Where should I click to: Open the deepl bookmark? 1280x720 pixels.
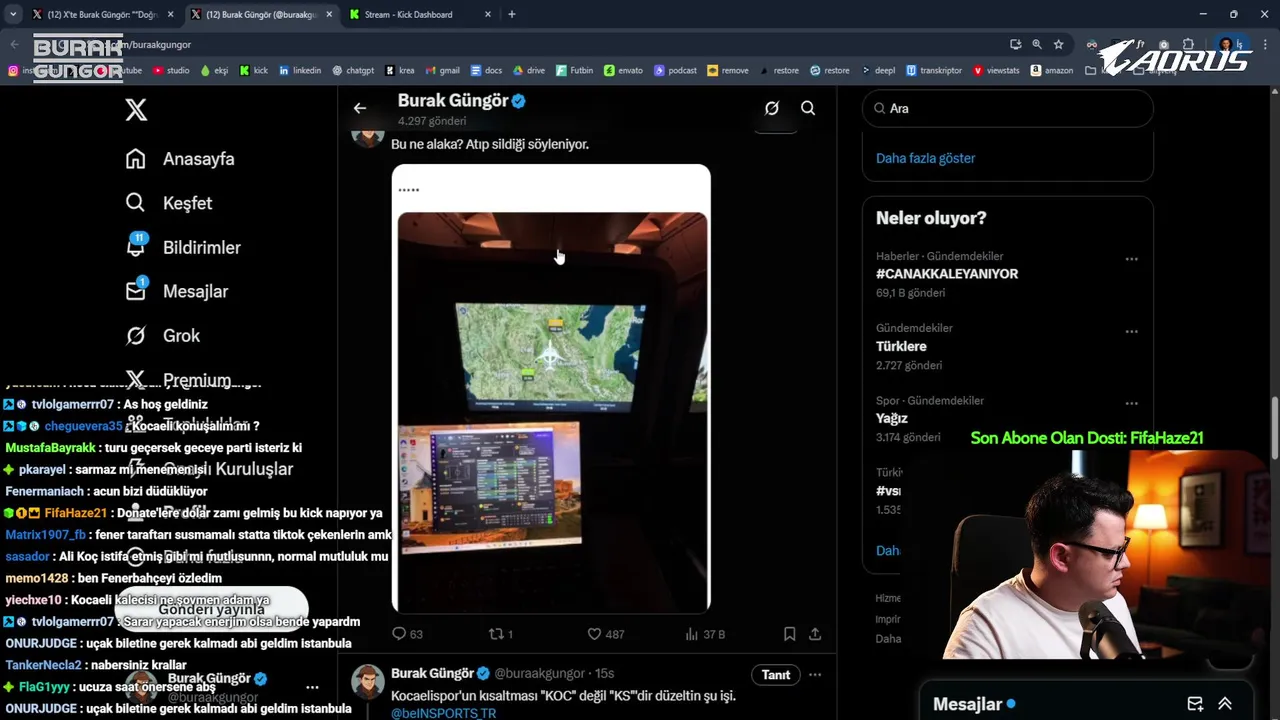point(878,71)
